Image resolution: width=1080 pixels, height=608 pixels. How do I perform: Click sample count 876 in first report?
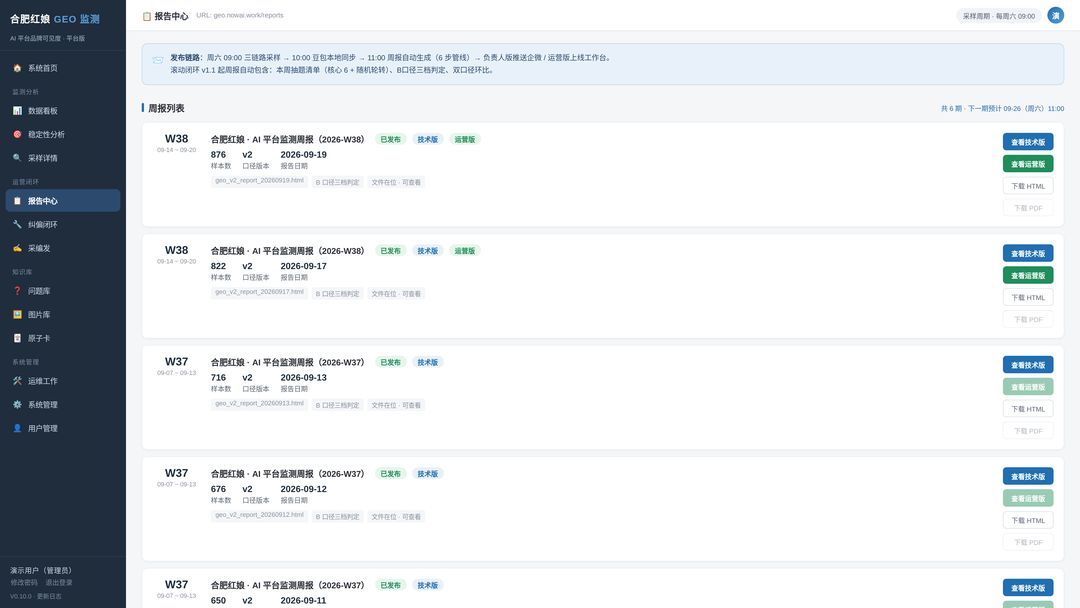[x=218, y=155]
